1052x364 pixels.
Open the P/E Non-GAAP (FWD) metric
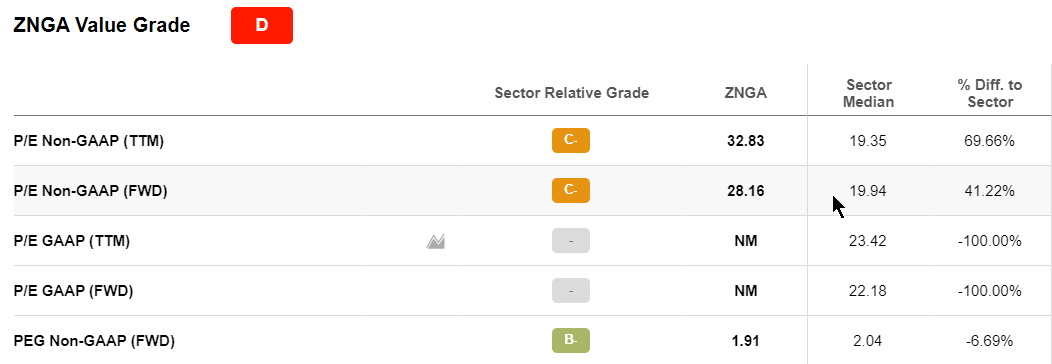click(91, 191)
